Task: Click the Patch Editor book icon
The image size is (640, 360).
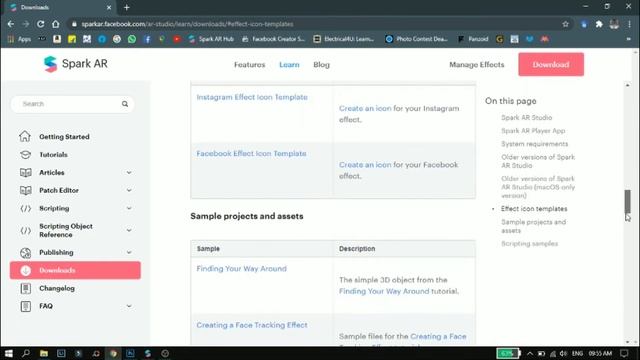Action: [25, 190]
